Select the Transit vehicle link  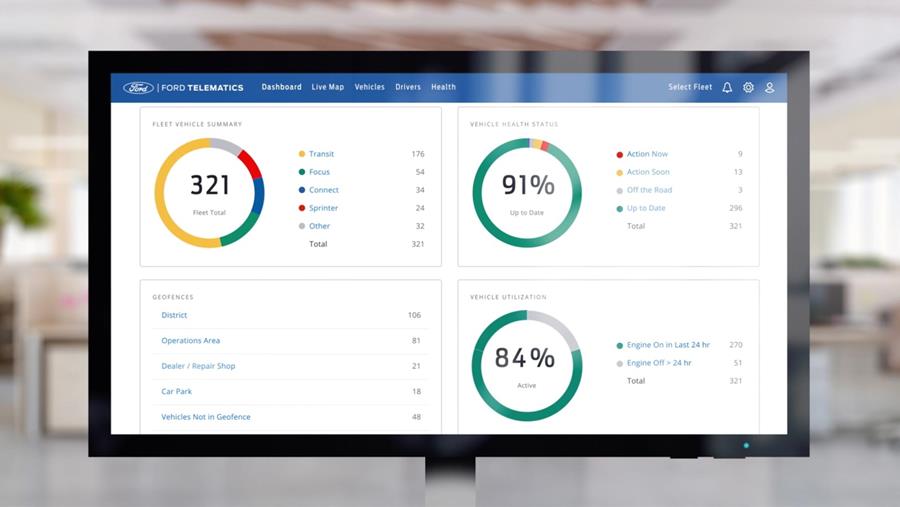321,154
